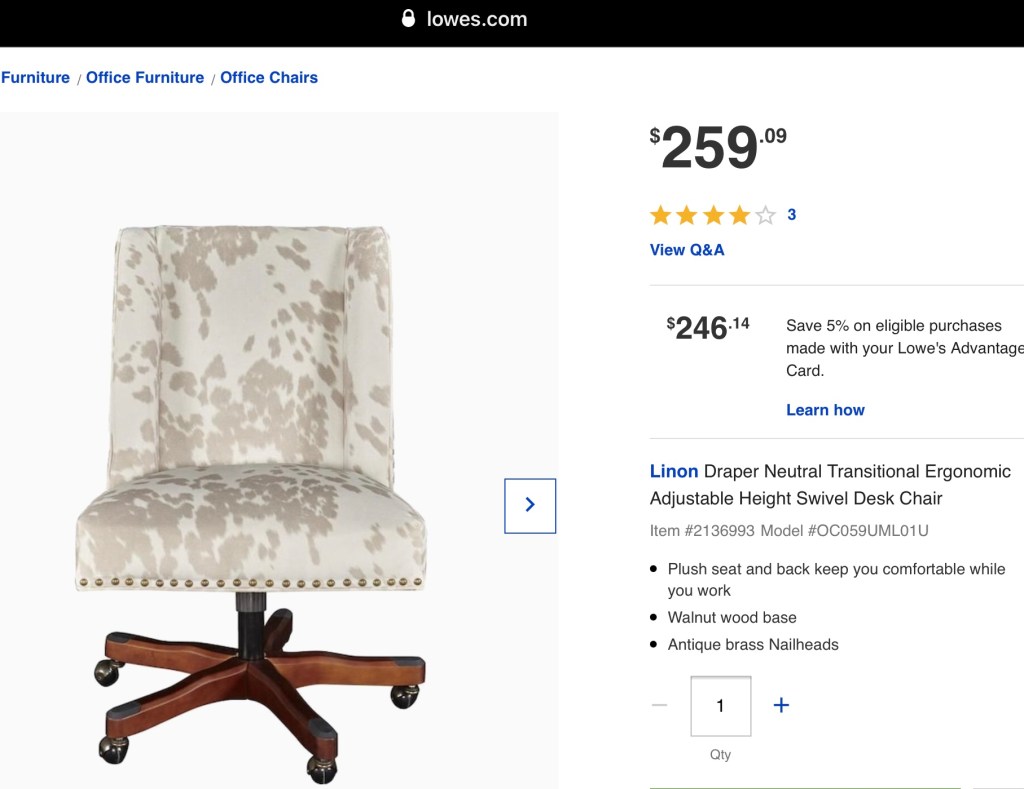The height and width of the screenshot is (789, 1024).
Task: Click the Learn how link
Action: (x=825, y=410)
